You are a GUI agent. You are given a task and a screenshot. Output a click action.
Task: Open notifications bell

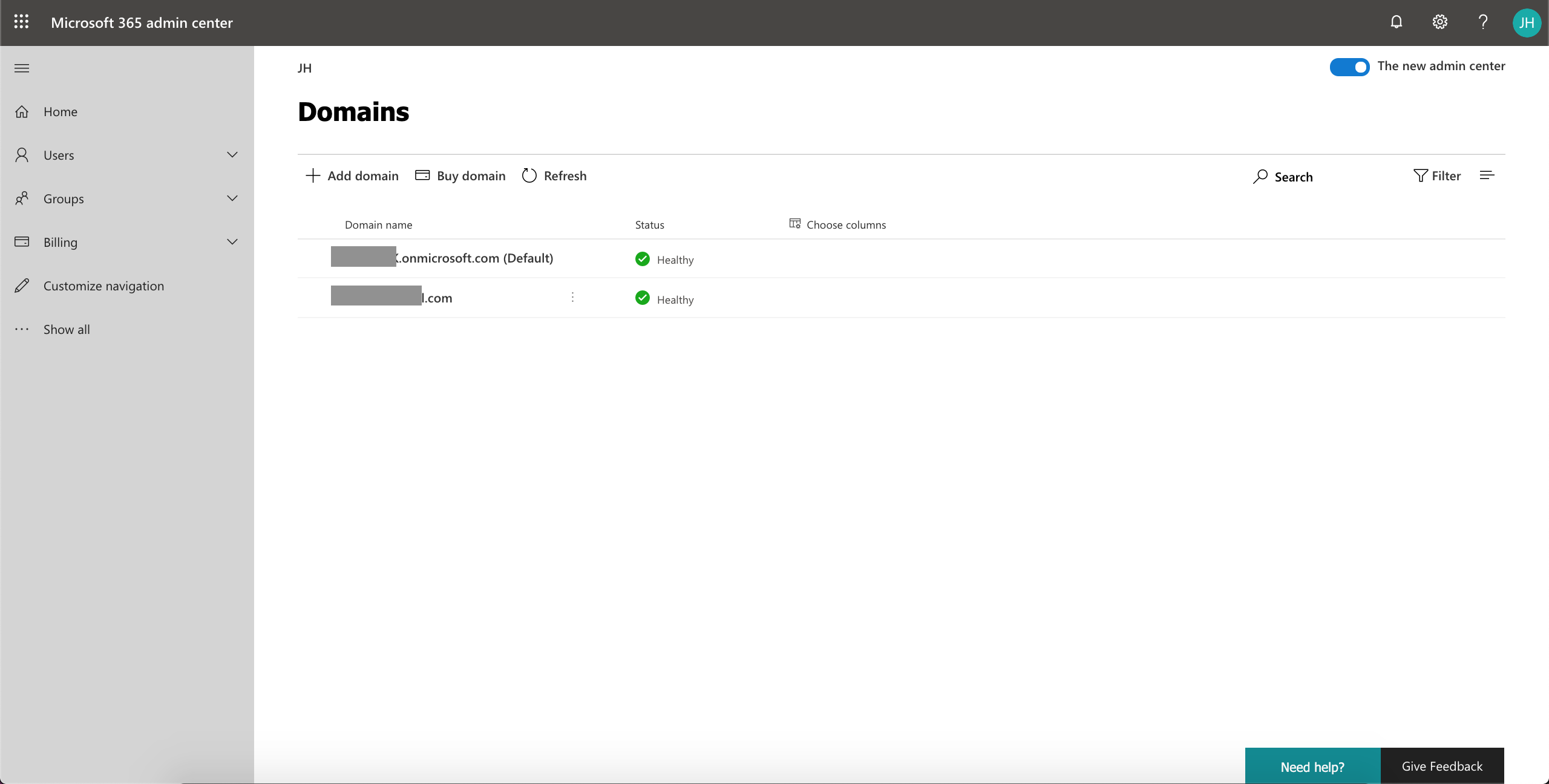pyautogui.click(x=1397, y=22)
